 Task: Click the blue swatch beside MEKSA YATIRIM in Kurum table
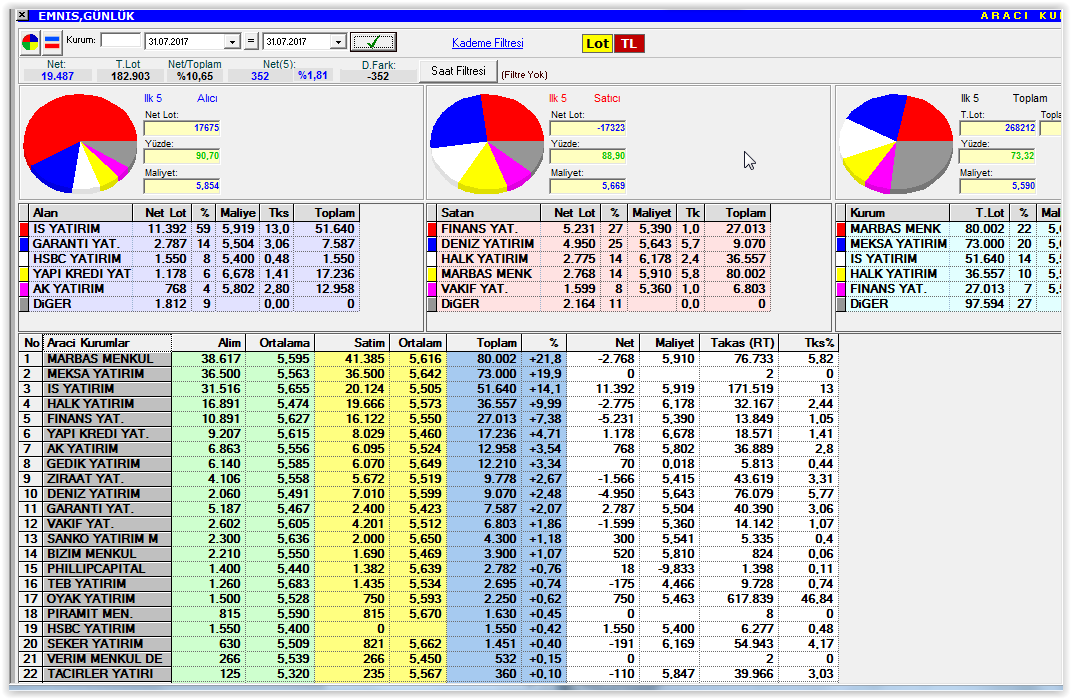841,244
